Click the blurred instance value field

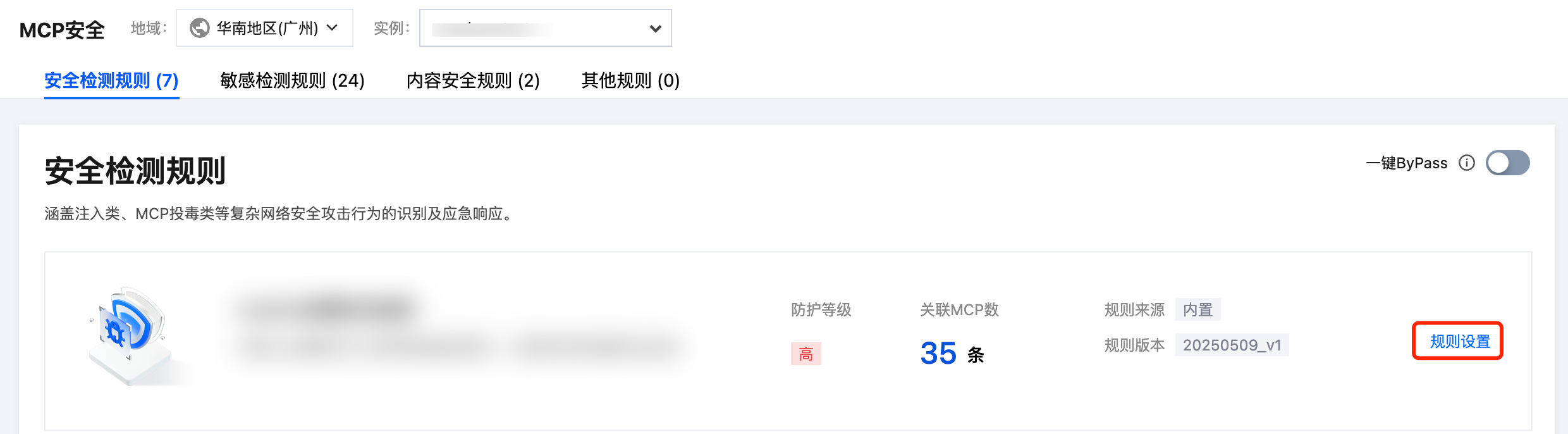(493, 28)
